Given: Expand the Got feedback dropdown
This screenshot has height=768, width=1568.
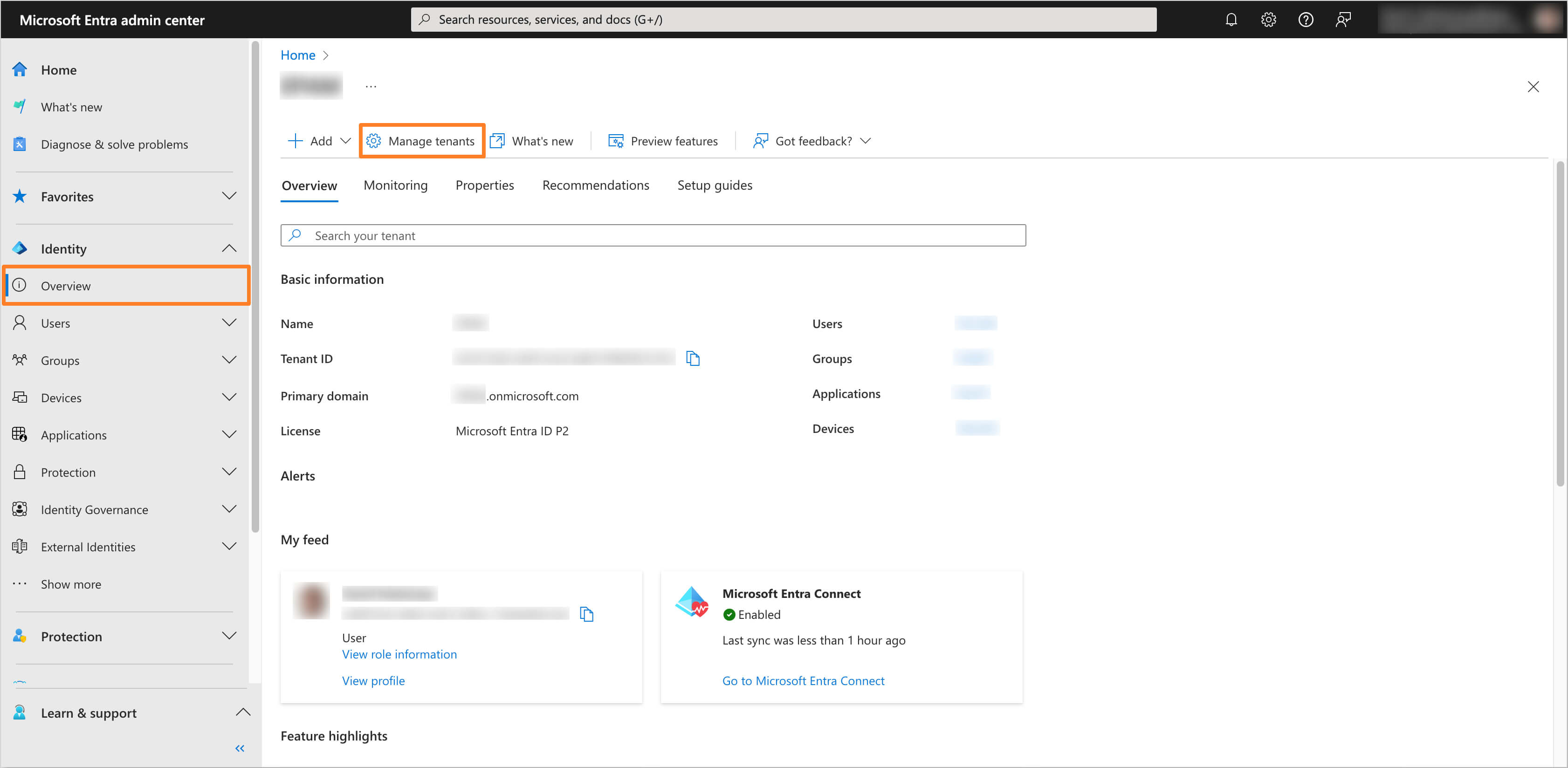Looking at the screenshot, I should pos(866,141).
